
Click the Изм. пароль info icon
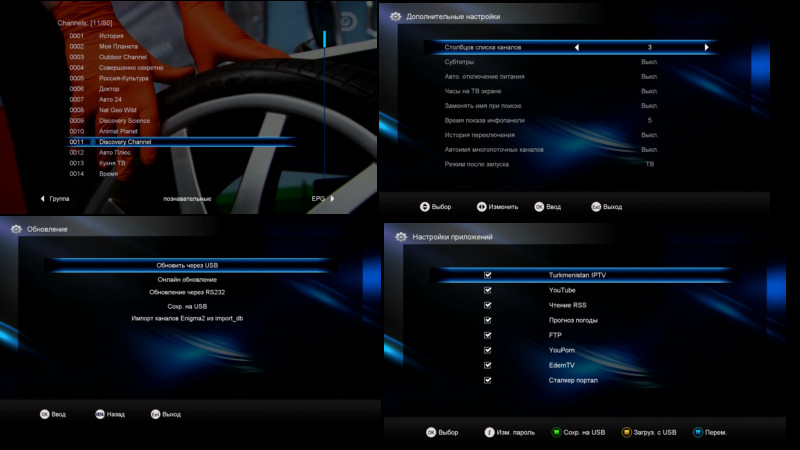[x=489, y=432]
